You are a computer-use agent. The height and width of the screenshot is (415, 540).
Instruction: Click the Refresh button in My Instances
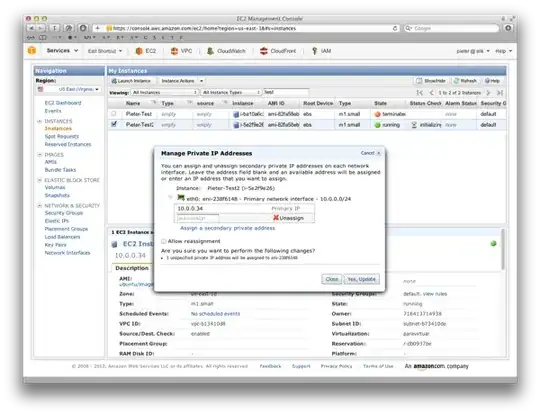coord(465,81)
